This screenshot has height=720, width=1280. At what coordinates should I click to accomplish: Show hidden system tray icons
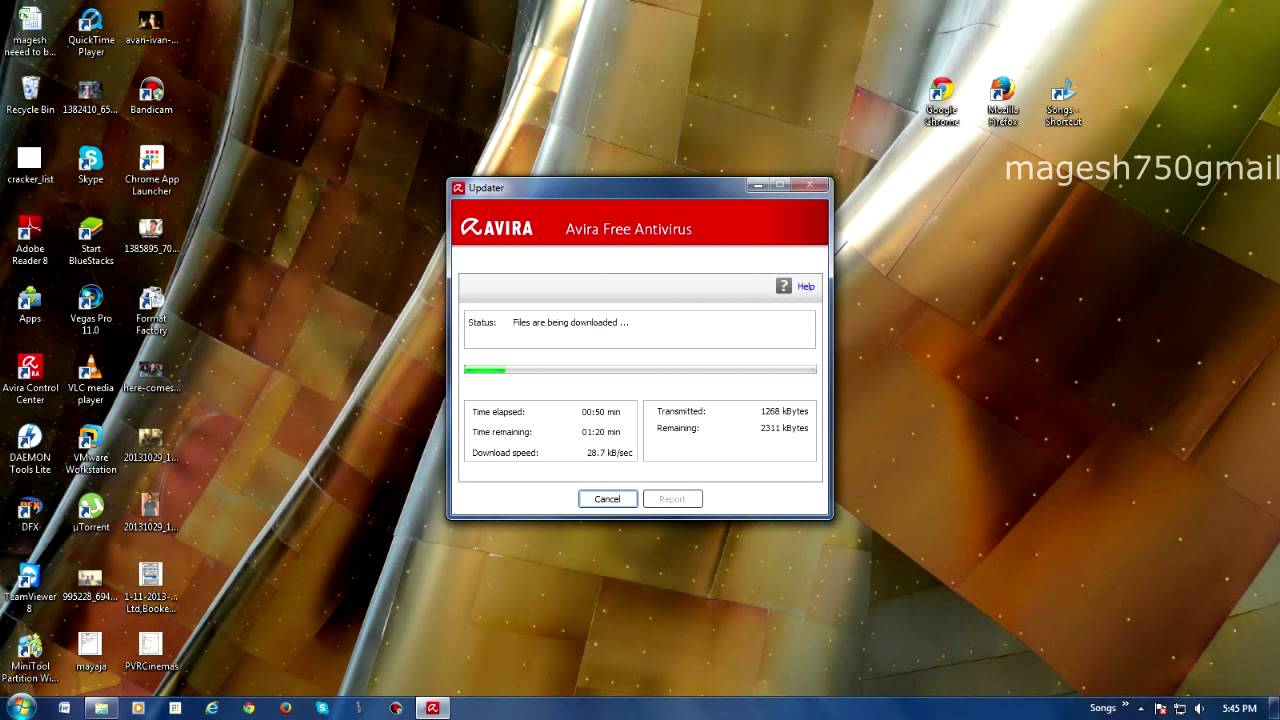coord(1143,709)
